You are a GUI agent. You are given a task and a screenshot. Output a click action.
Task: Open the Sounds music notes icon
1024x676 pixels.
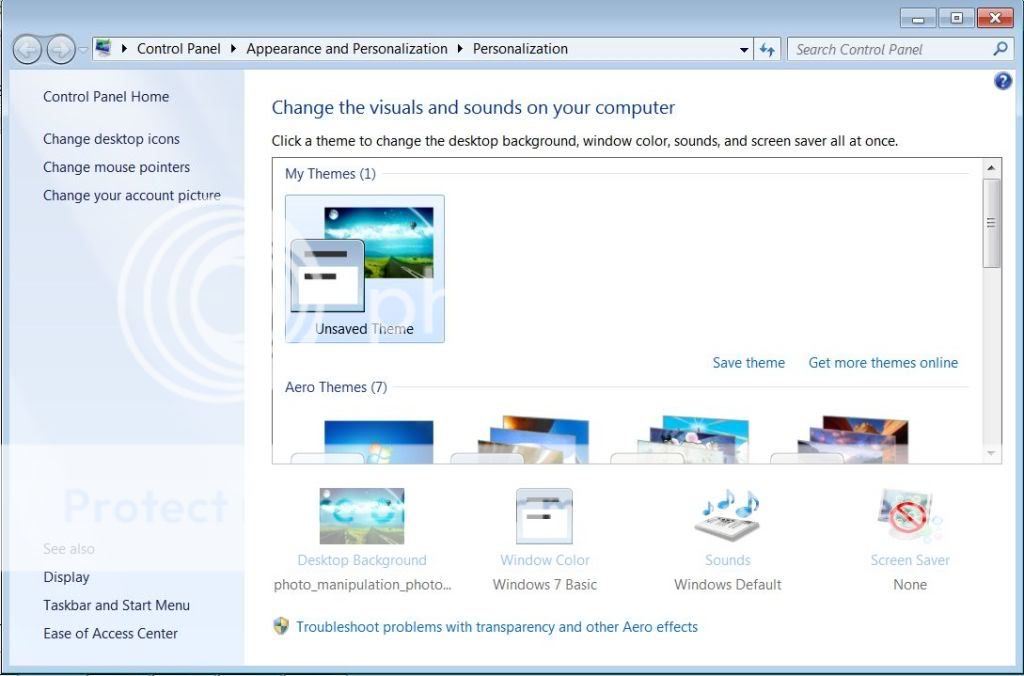728,515
